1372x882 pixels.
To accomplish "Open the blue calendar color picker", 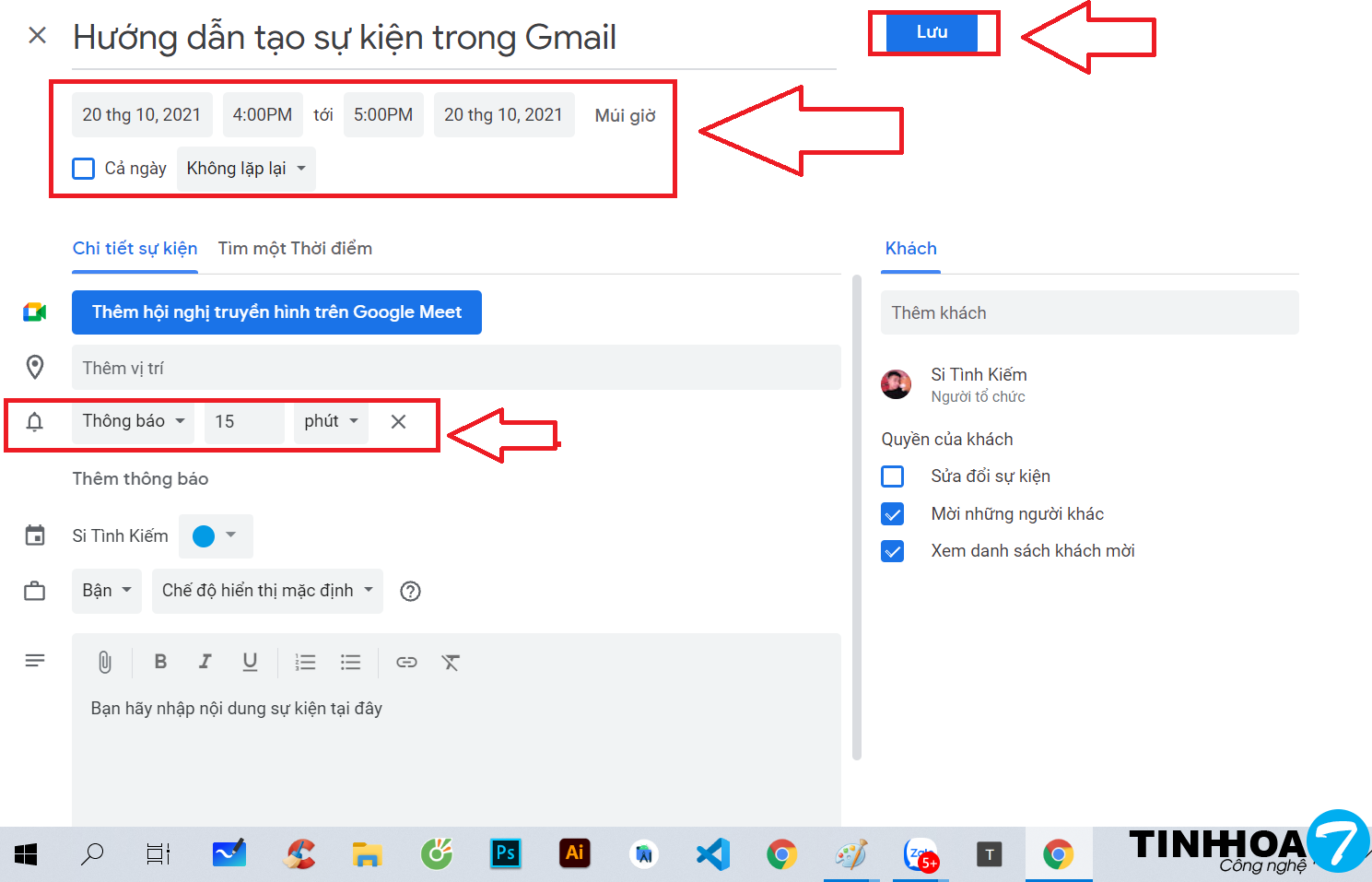I will [x=215, y=535].
